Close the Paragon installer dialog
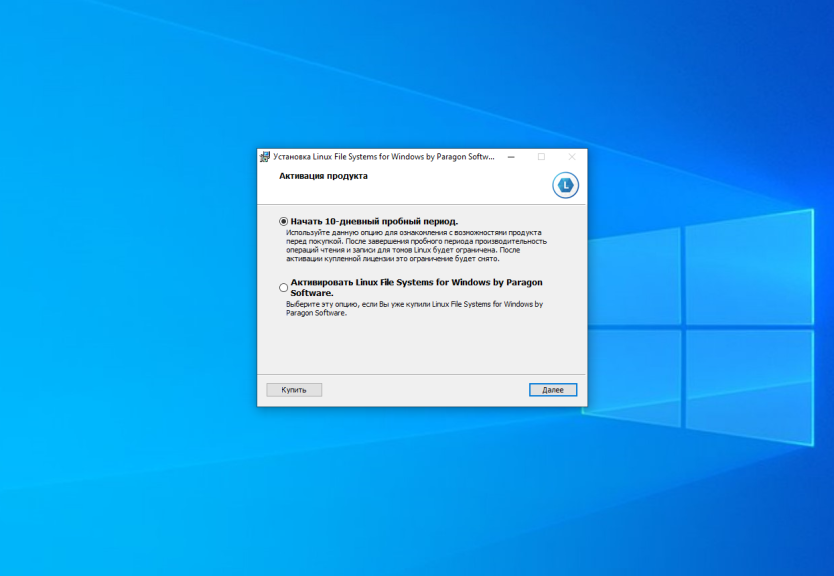Screen dimensions: 834x576 coord(572,157)
